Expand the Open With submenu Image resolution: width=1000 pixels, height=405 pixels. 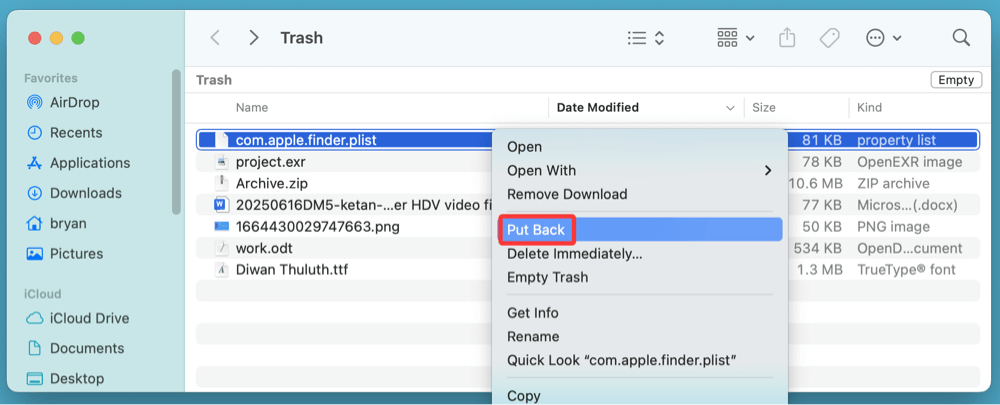(x=640, y=170)
